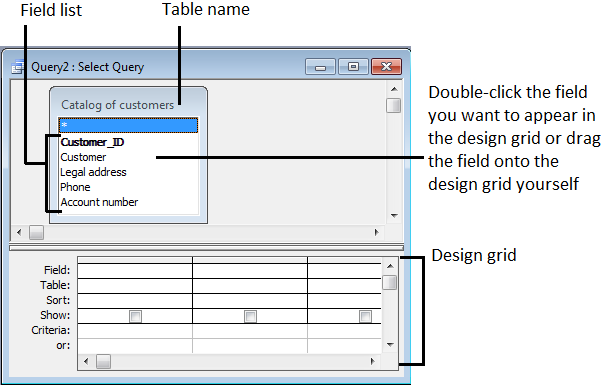Click the or cell in first column

[135, 346]
